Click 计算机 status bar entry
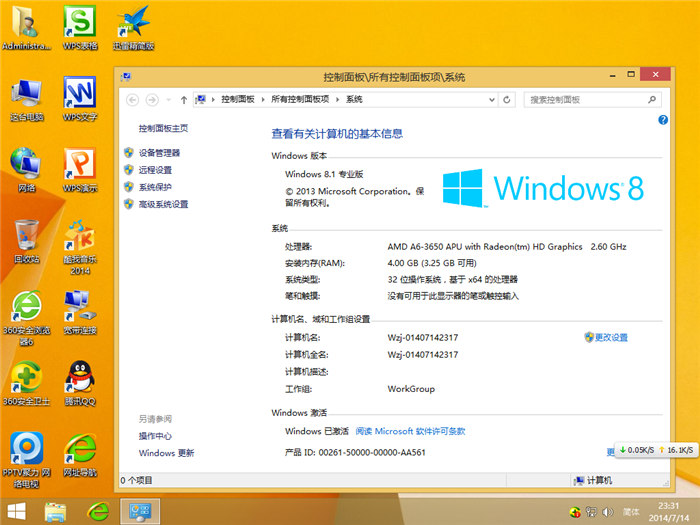The image size is (700, 525). click(593, 480)
